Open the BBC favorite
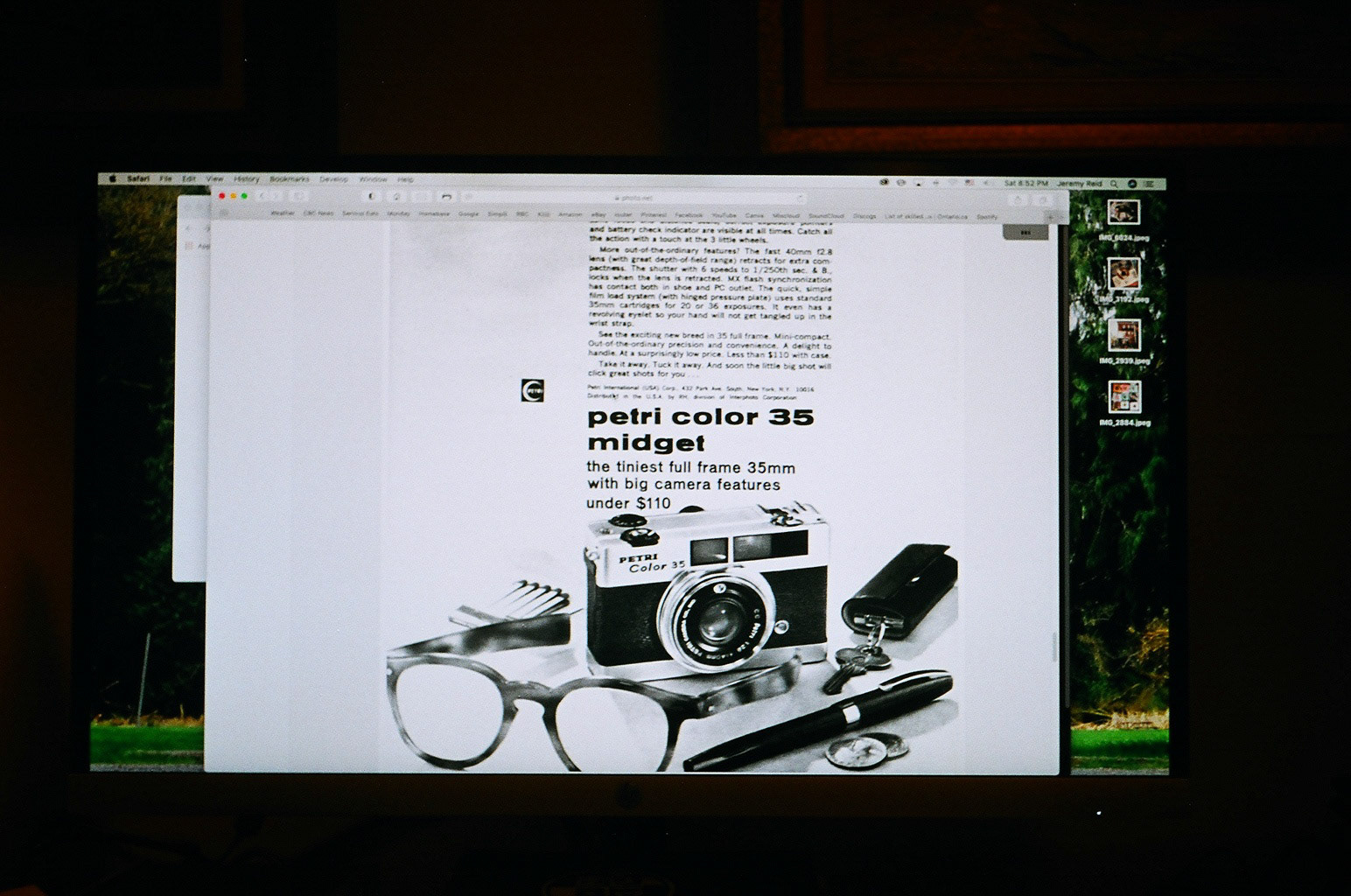 click(522, 214)
